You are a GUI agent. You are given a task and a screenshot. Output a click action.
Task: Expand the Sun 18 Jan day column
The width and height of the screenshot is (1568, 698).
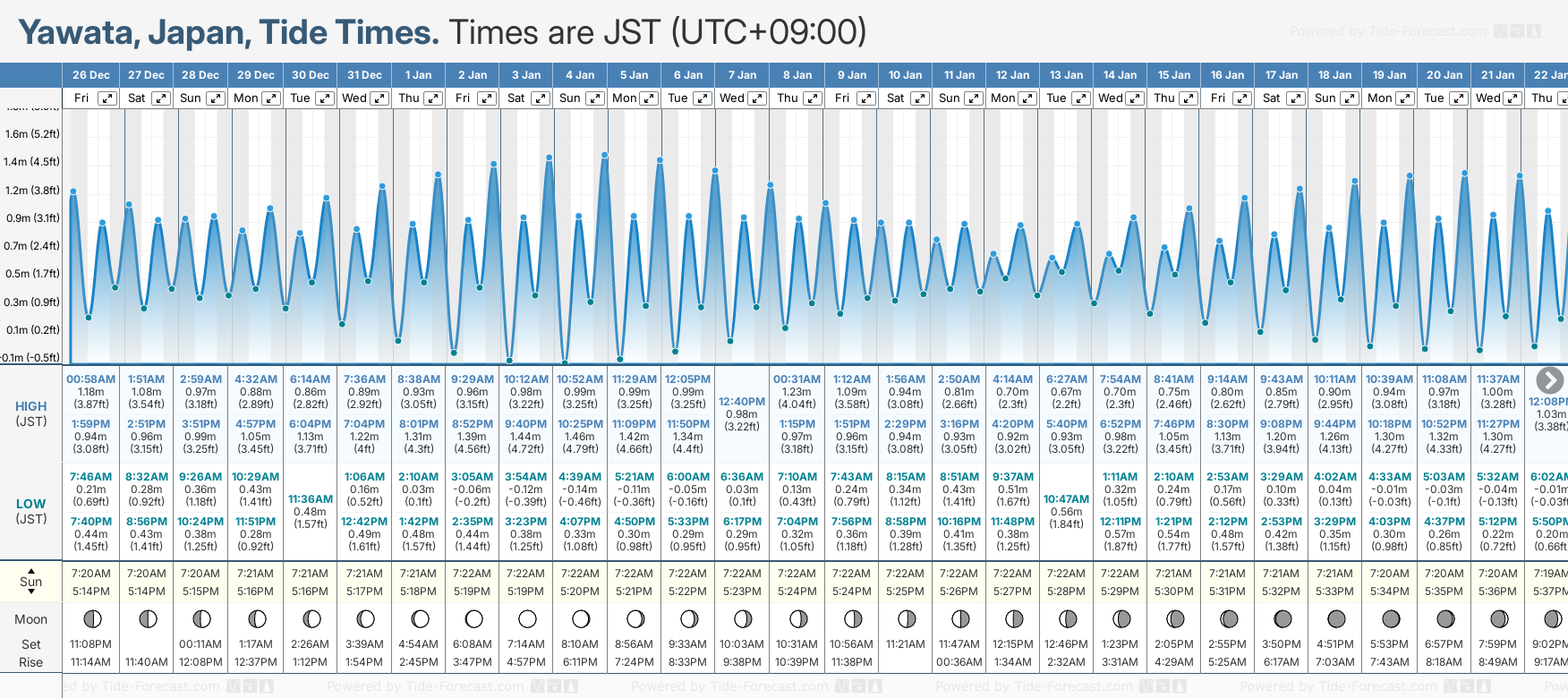tap(1351, 98)
